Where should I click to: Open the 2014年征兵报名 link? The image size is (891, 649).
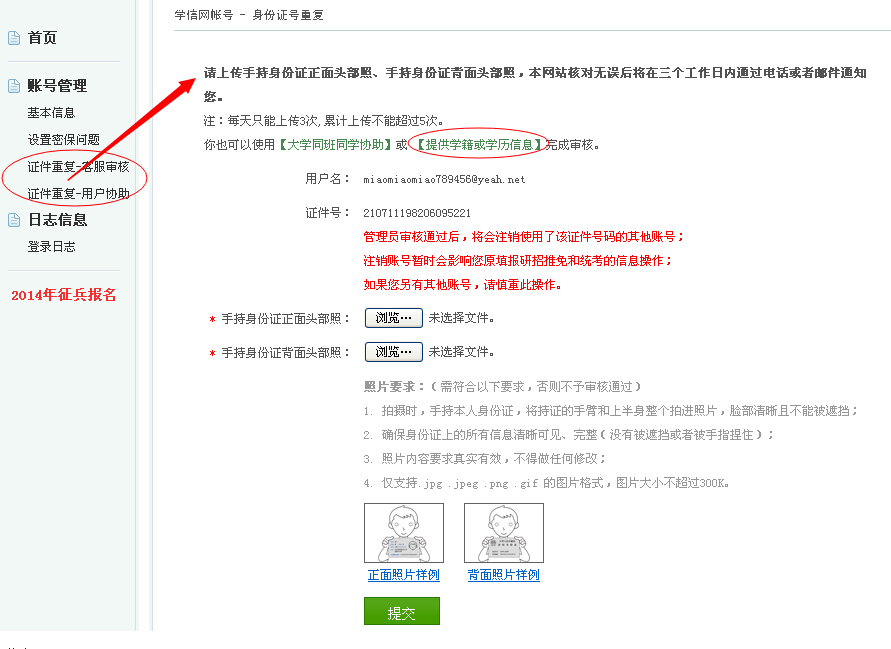click(64, 295)
